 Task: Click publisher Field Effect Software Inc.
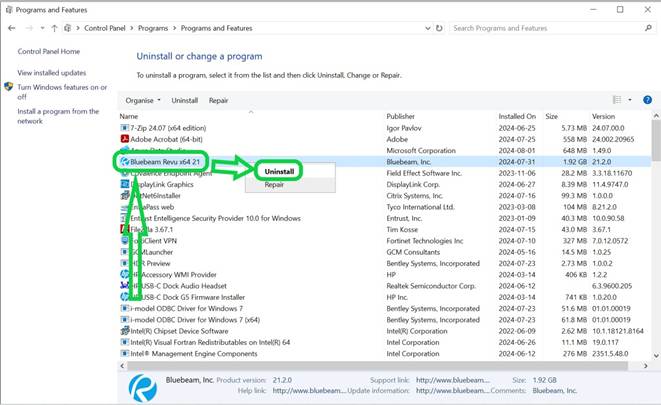[x=424, y=173]
